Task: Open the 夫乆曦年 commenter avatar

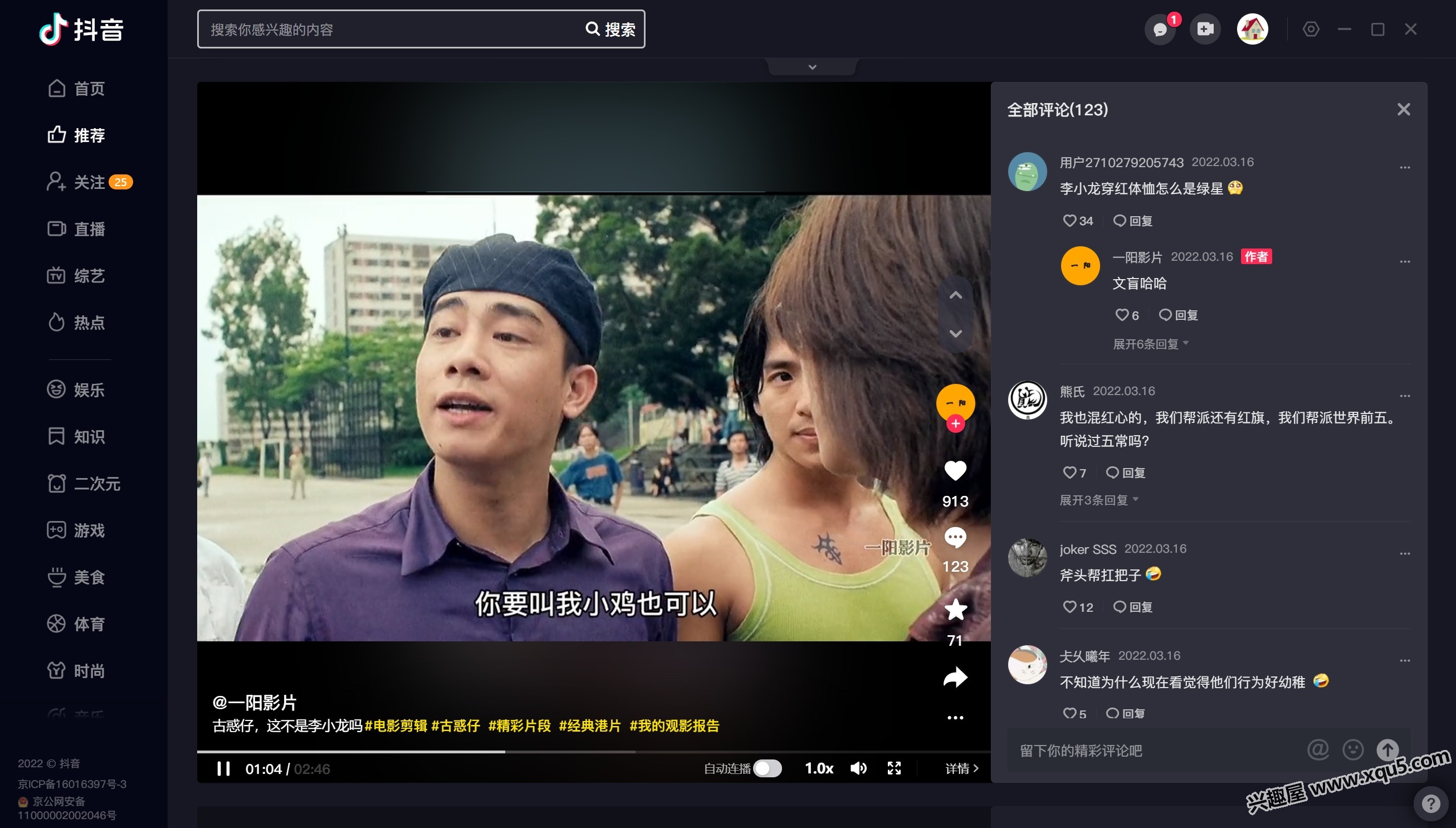Action: click(x=1027, y=664)
